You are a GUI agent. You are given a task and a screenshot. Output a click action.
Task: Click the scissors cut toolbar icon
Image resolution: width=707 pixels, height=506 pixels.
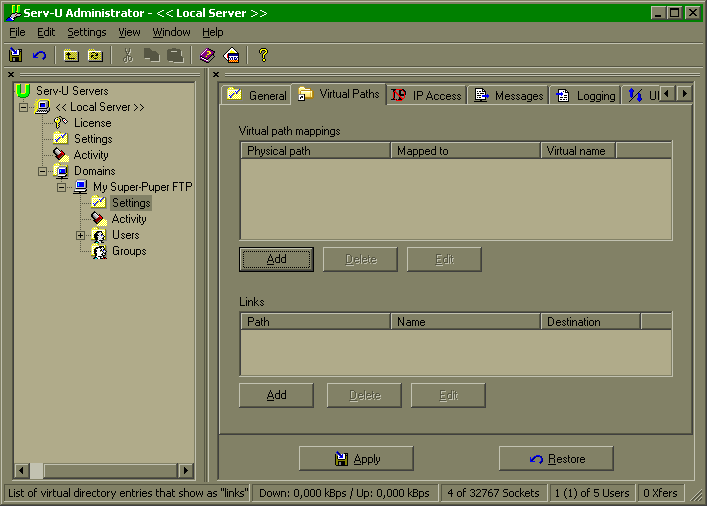coord(128,55)
